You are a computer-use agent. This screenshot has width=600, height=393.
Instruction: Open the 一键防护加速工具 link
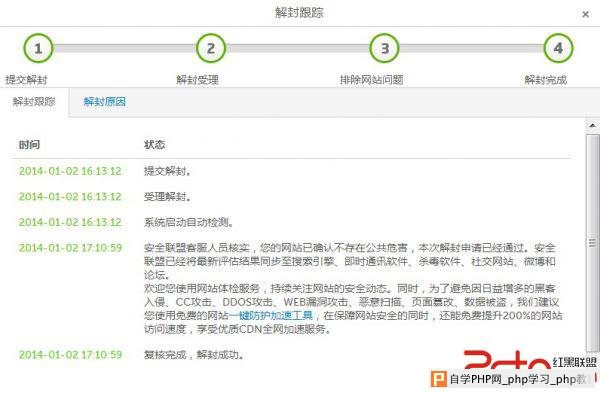click(271, 316)
